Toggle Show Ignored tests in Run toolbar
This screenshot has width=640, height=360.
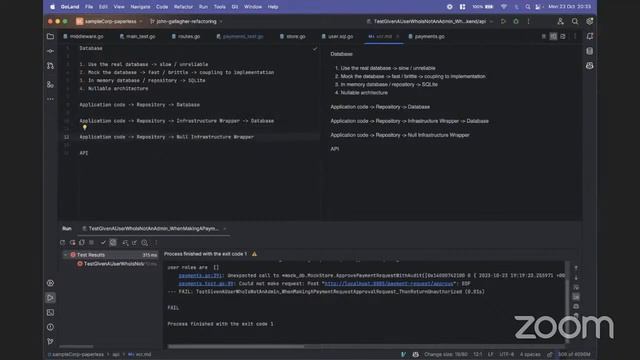click(x=113, y=242)
